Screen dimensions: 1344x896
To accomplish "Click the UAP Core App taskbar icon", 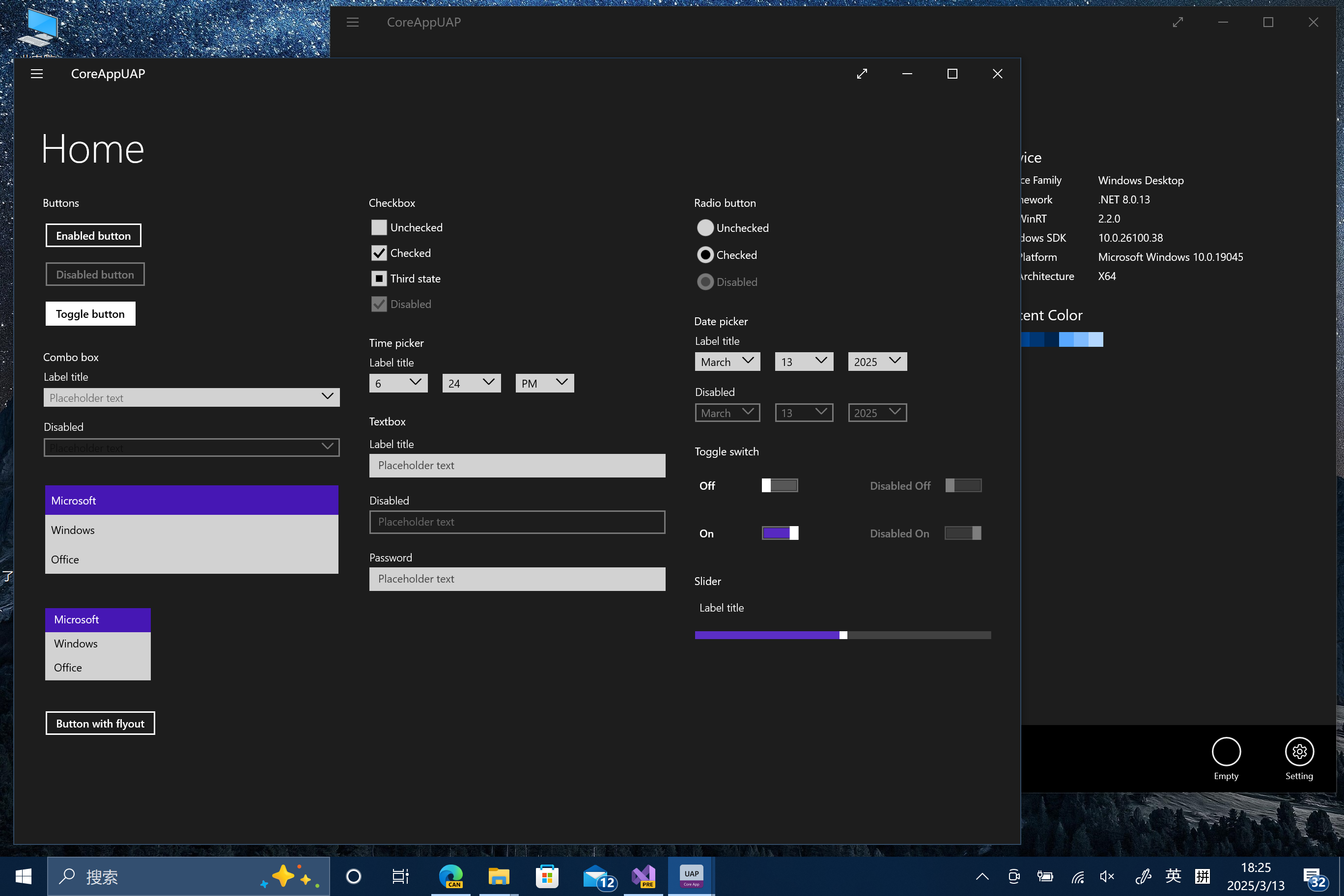I will pos(692,876).
